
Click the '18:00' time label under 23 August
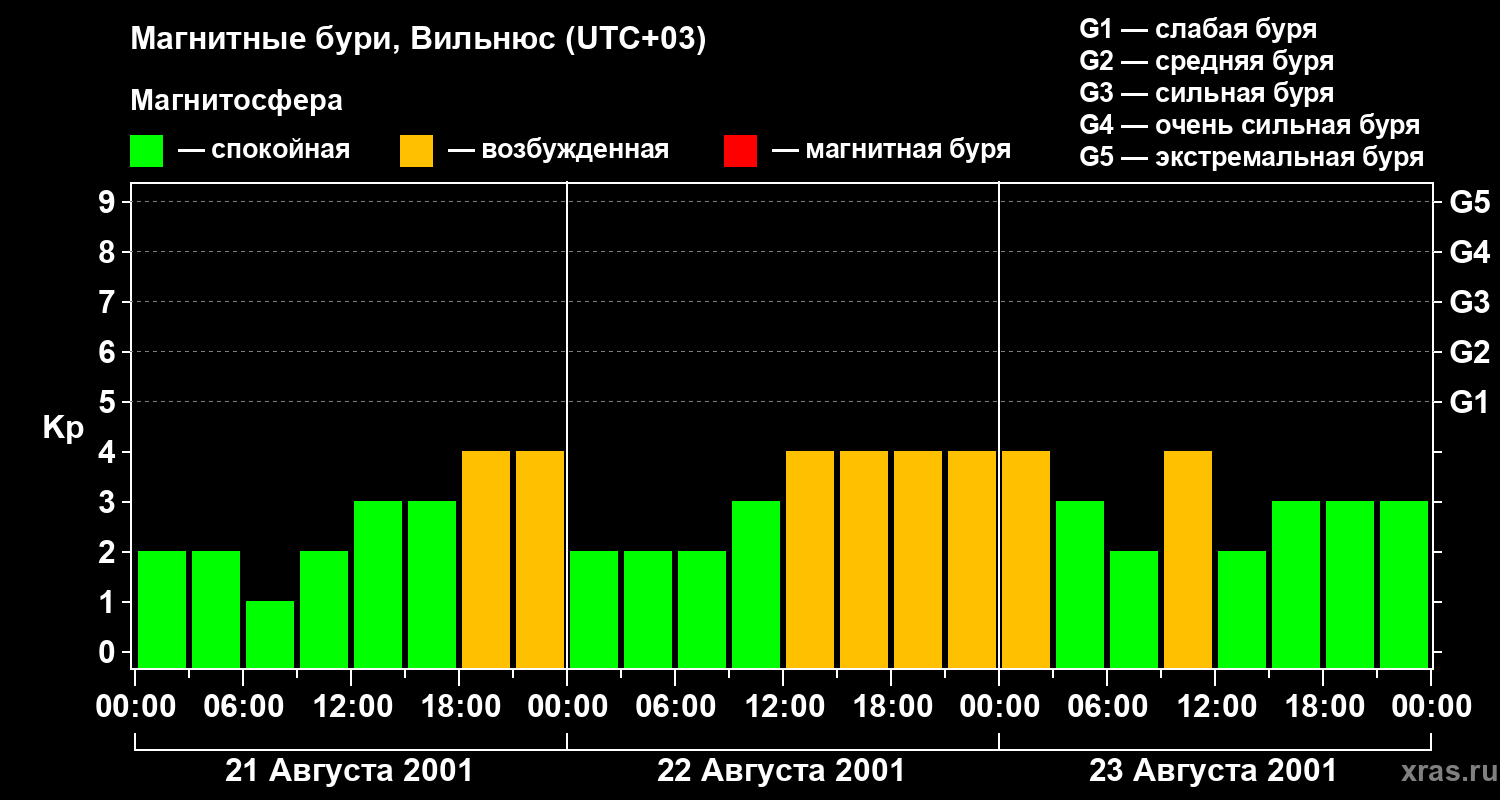pos(1325,707)
